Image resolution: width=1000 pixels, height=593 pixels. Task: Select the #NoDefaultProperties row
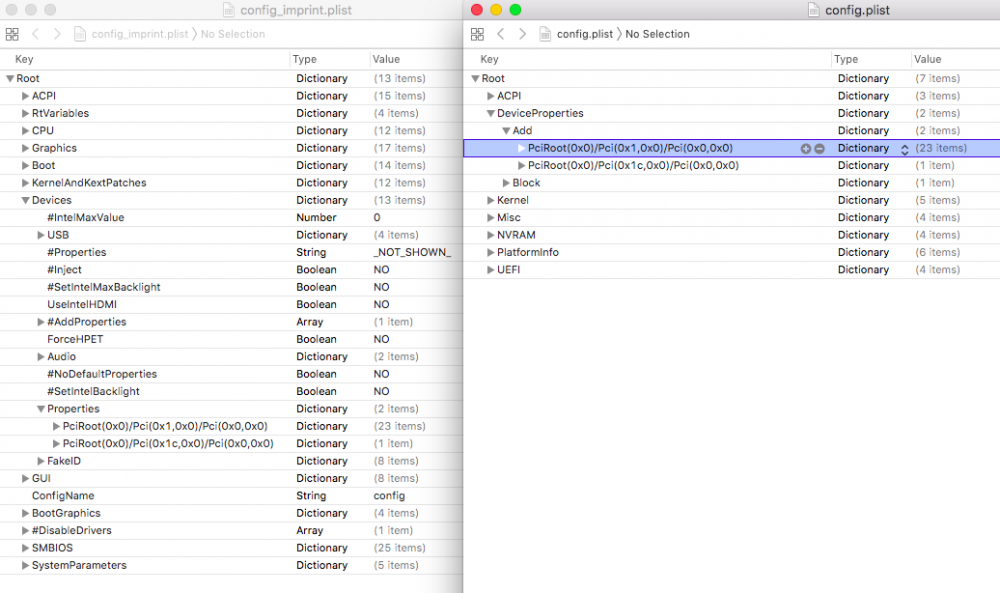[231, 374]
